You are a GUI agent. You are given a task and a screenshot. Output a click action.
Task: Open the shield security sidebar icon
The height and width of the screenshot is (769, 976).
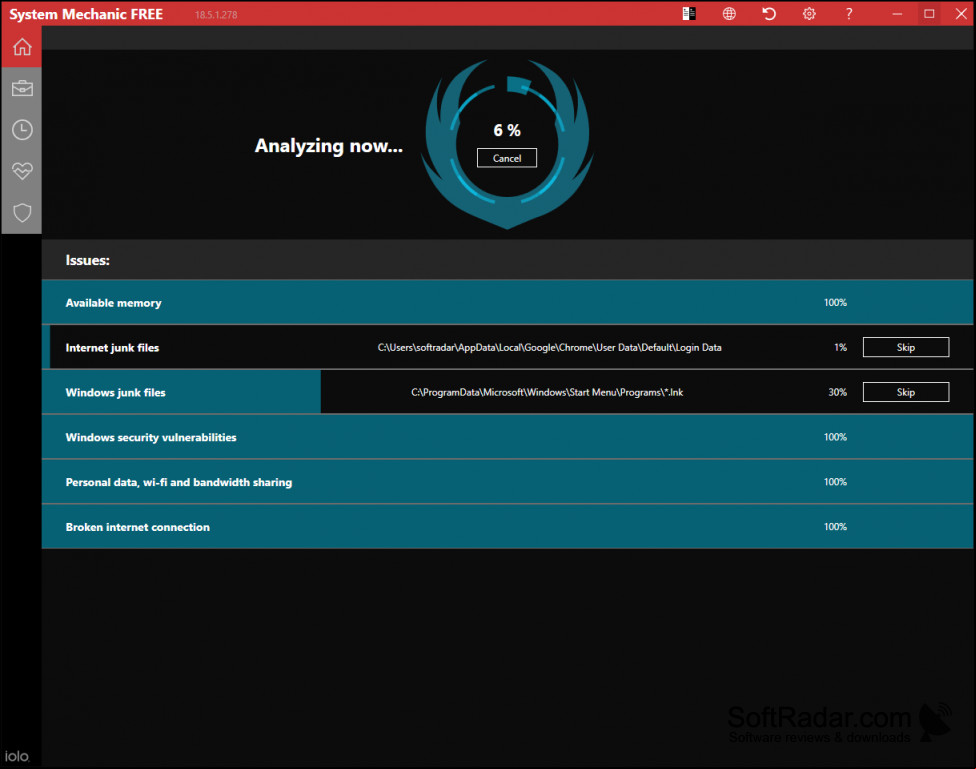22,212
